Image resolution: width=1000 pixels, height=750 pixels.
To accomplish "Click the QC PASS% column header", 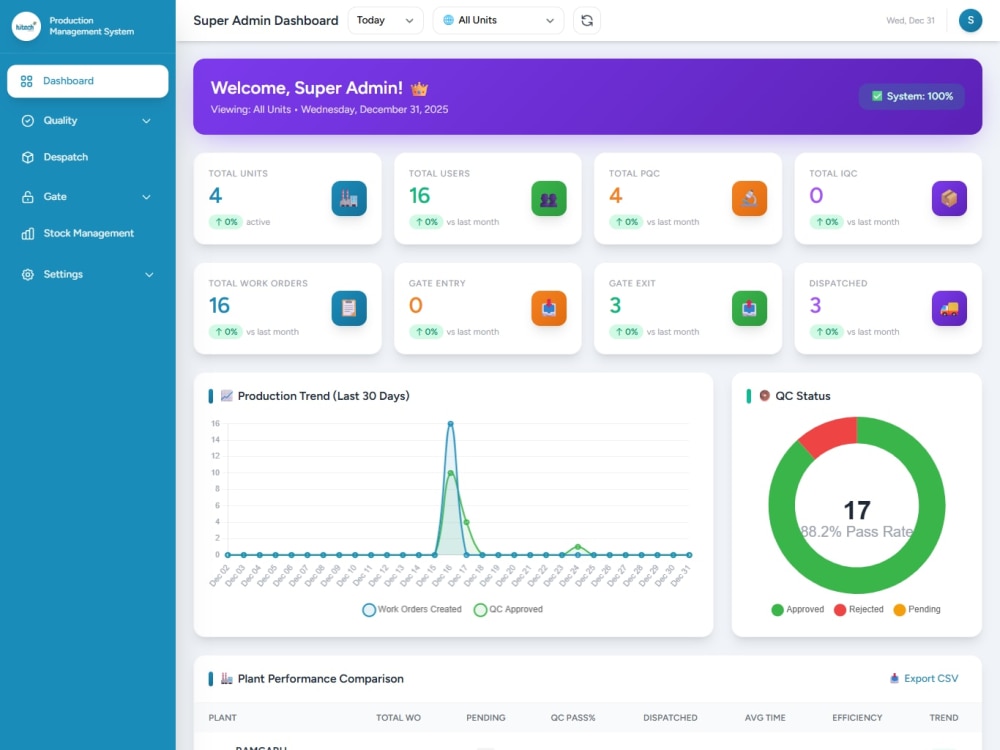I will [x=573, y=717].
